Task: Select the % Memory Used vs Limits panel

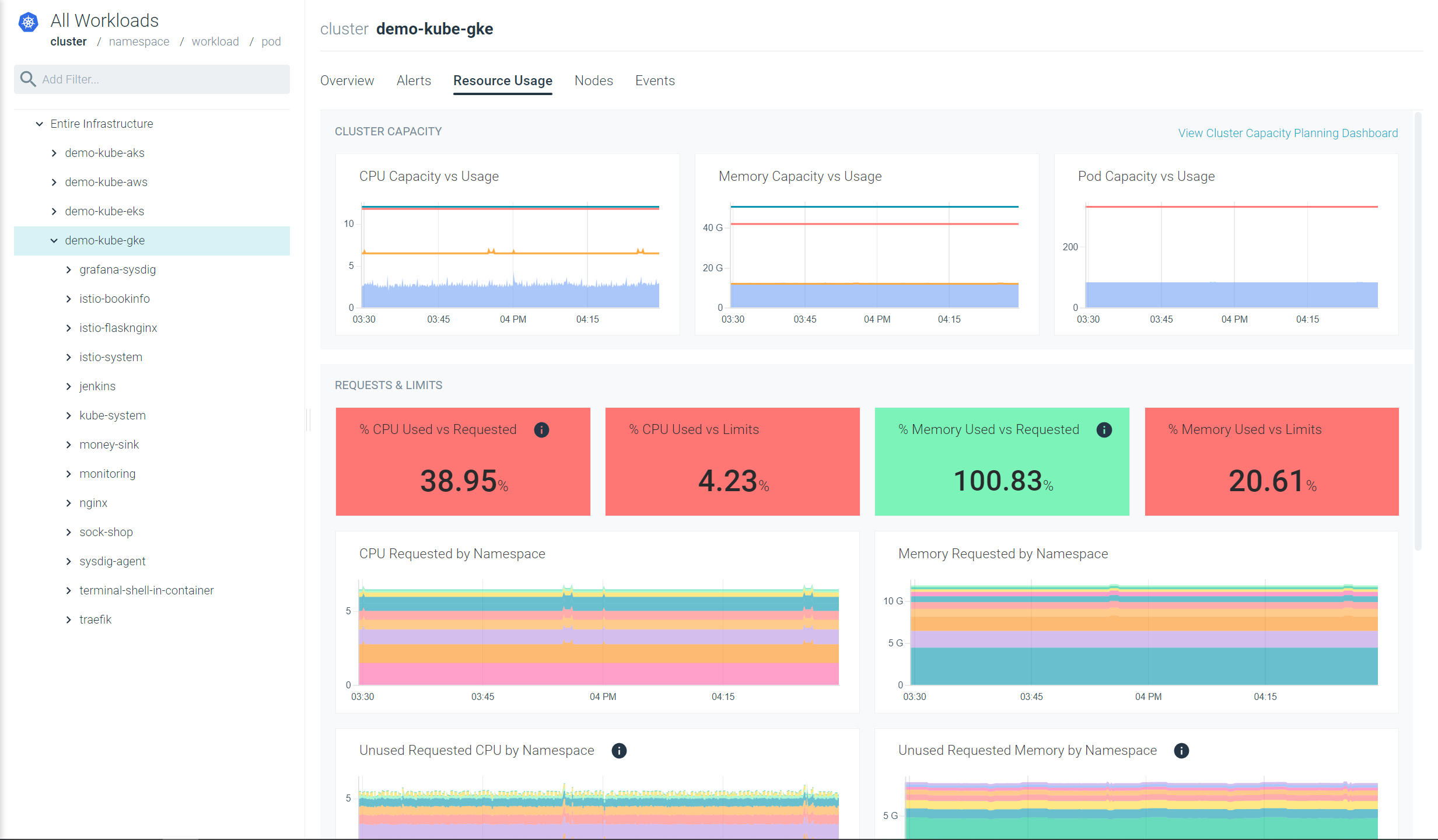Action: click(1272, 461)
